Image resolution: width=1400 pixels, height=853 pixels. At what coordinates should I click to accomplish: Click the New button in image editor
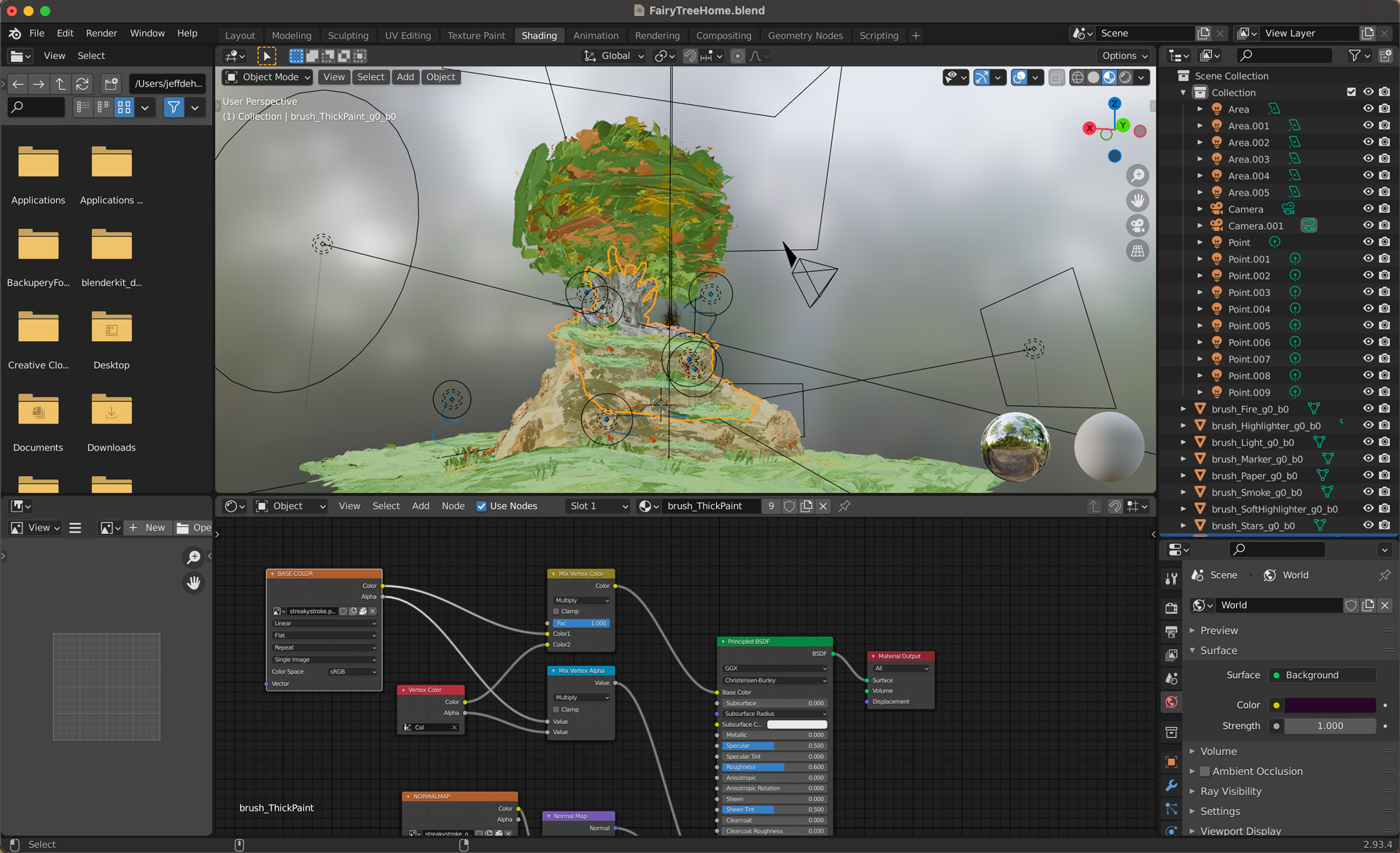(147, 527)
